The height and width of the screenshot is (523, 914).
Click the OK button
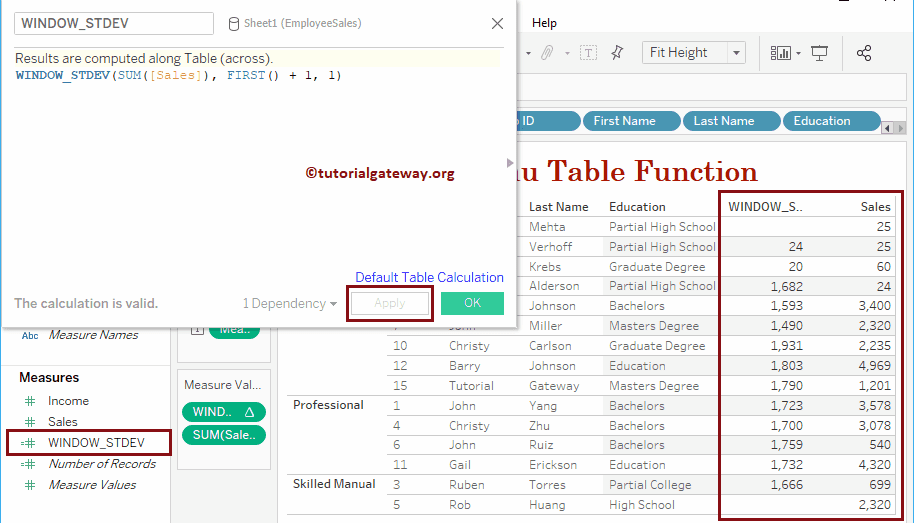[472, 303]
